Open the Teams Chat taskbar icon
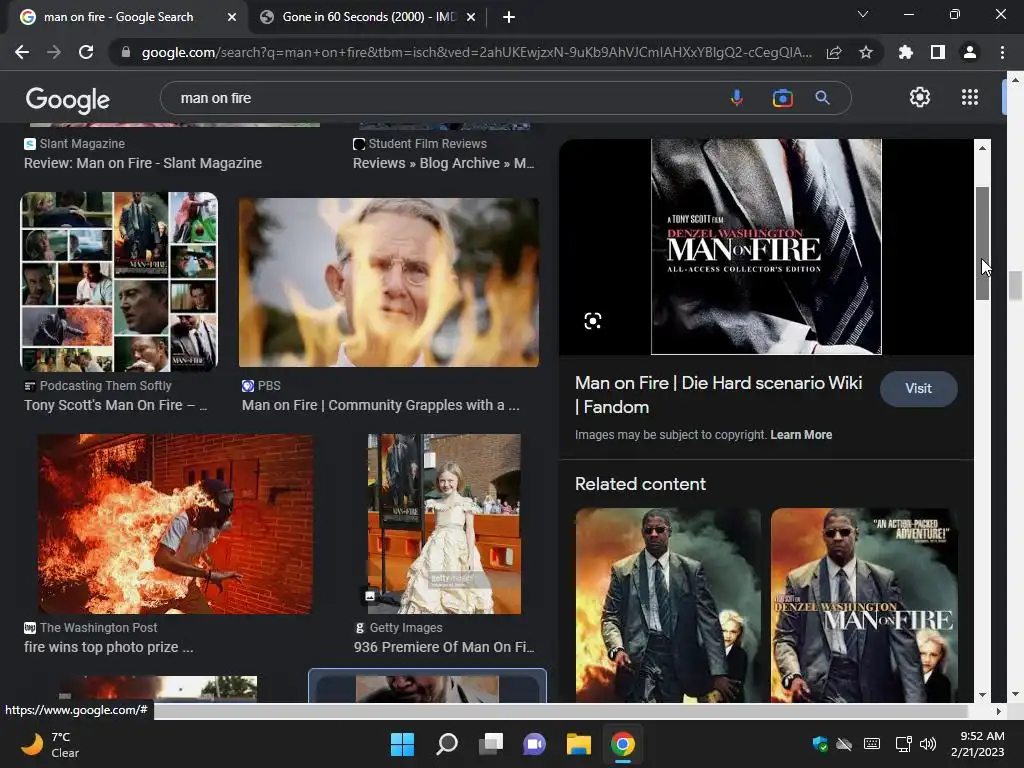This screenshot has width=1024, height=768. click(x=534, y=744)
